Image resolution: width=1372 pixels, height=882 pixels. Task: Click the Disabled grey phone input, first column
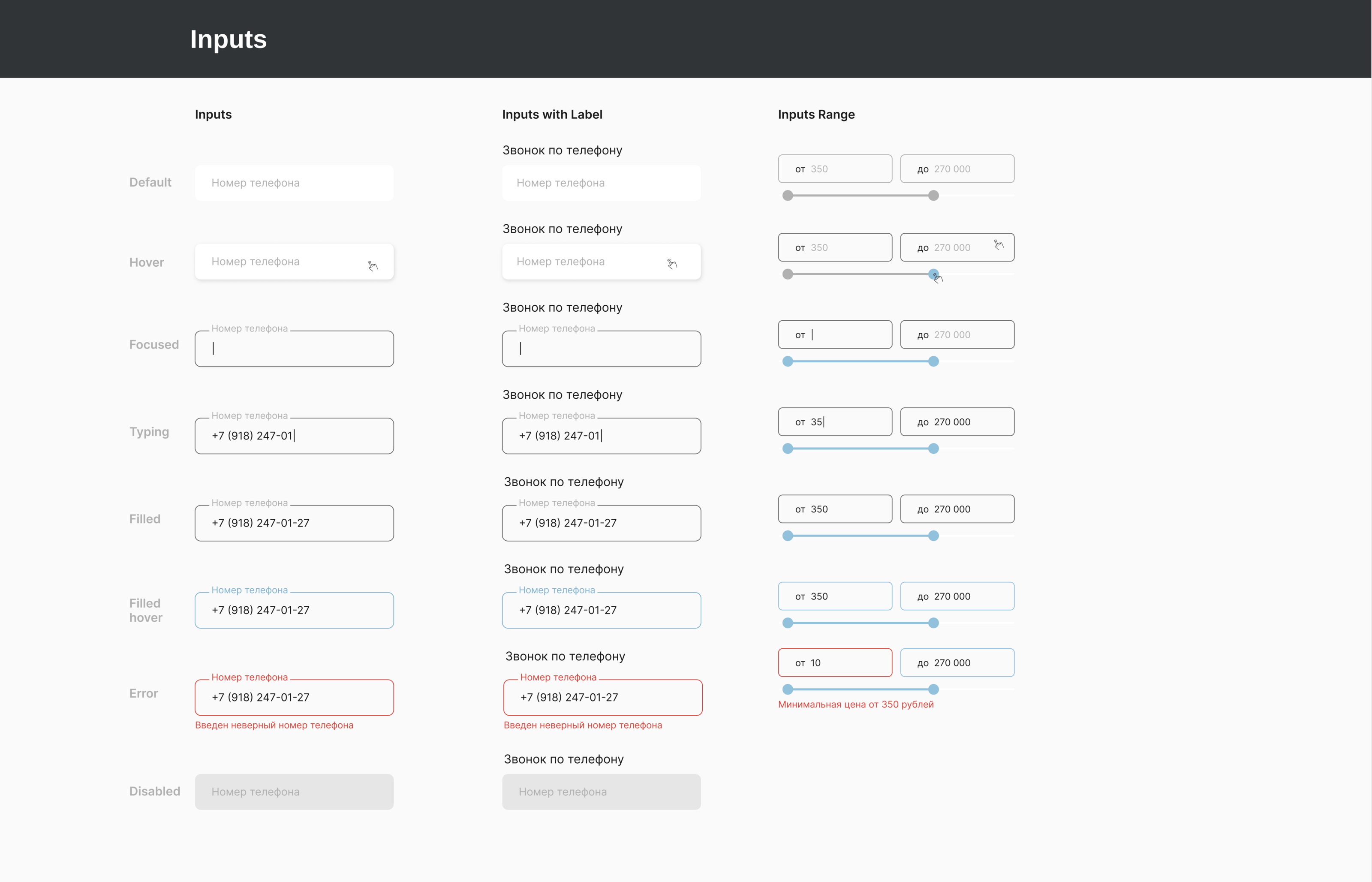[294, 792]
